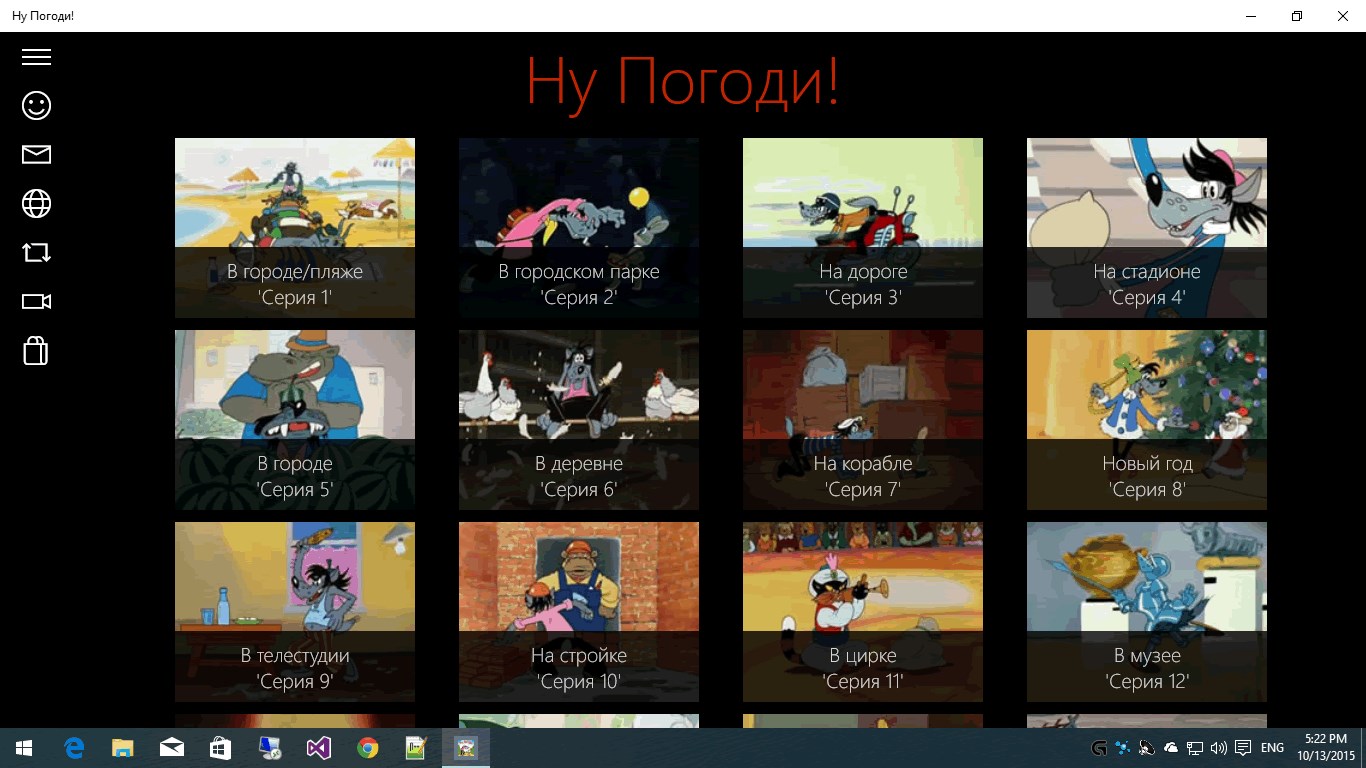The image size is (1366, 768).
Task: Click the Logitech G tray icon
Action: 1099,748
